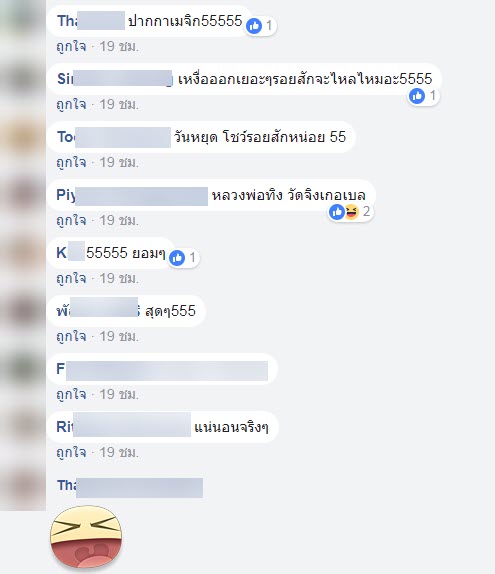
Task: Click laughing emoji reaction on หลวงพ่อทิง comment
Action: pyautogui.click(x=352, y=212)
